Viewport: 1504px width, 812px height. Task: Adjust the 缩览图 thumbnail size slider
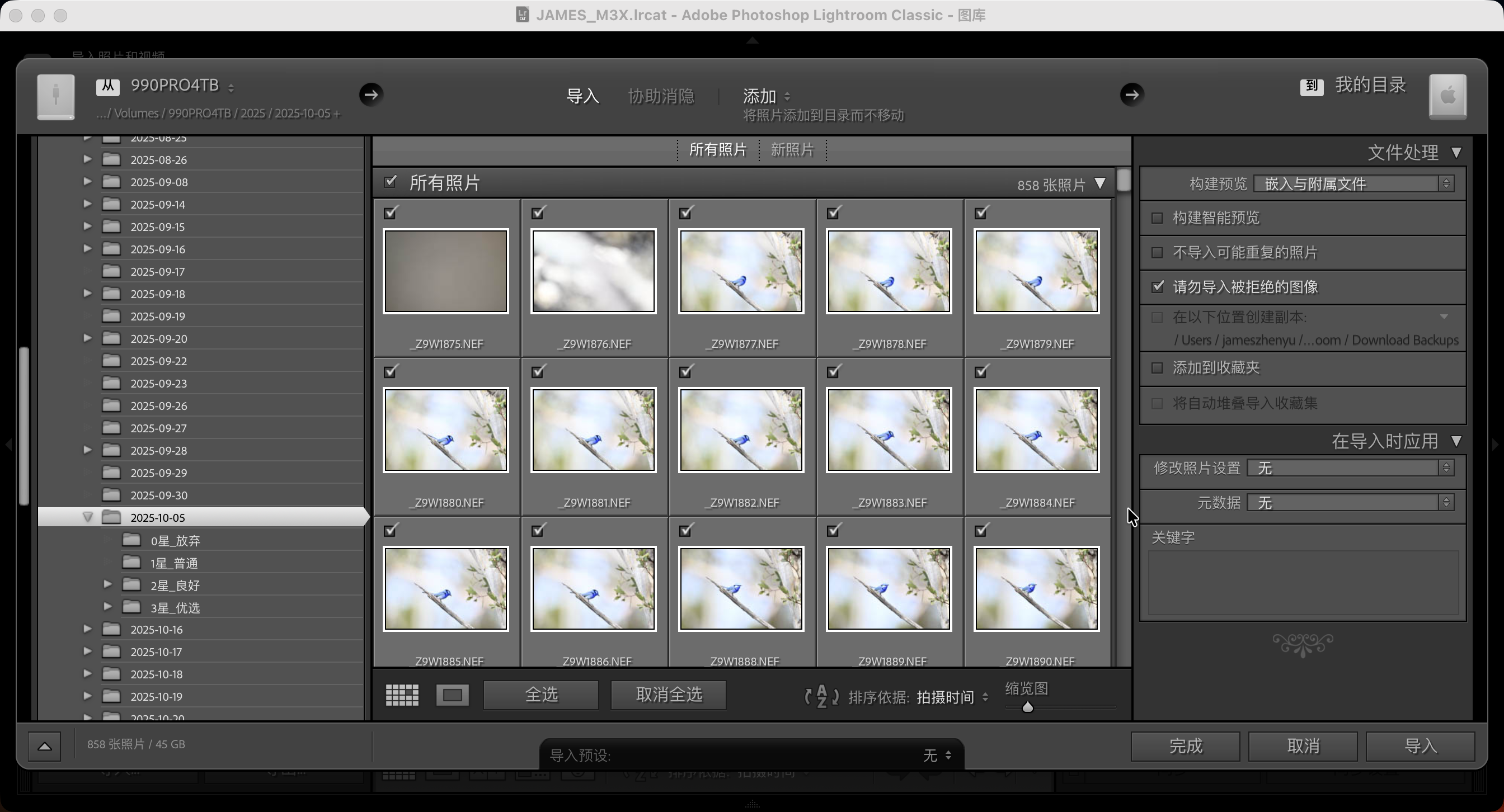(x=1028, y=707)
